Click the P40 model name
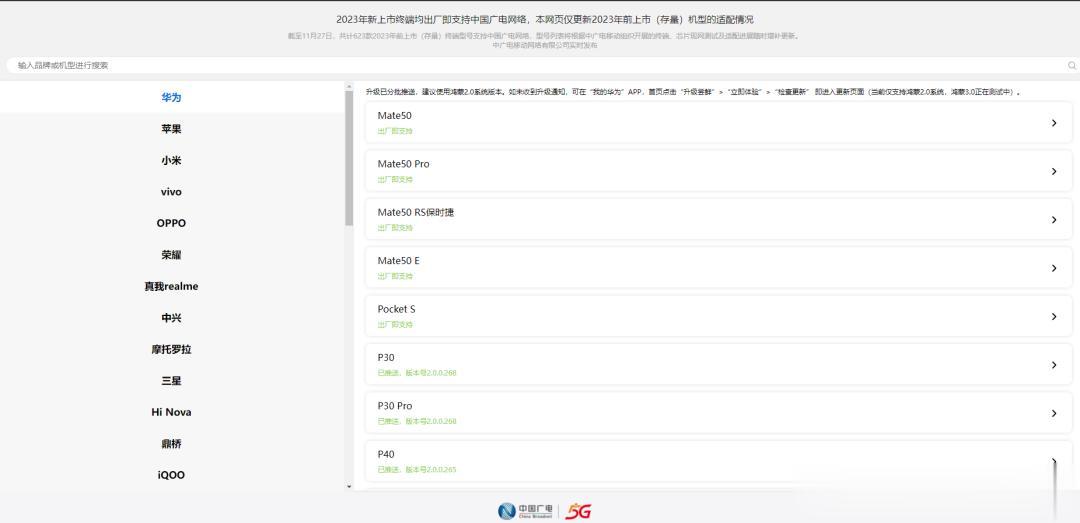This screenshot has height=523, width=1080. click(386, 454)
